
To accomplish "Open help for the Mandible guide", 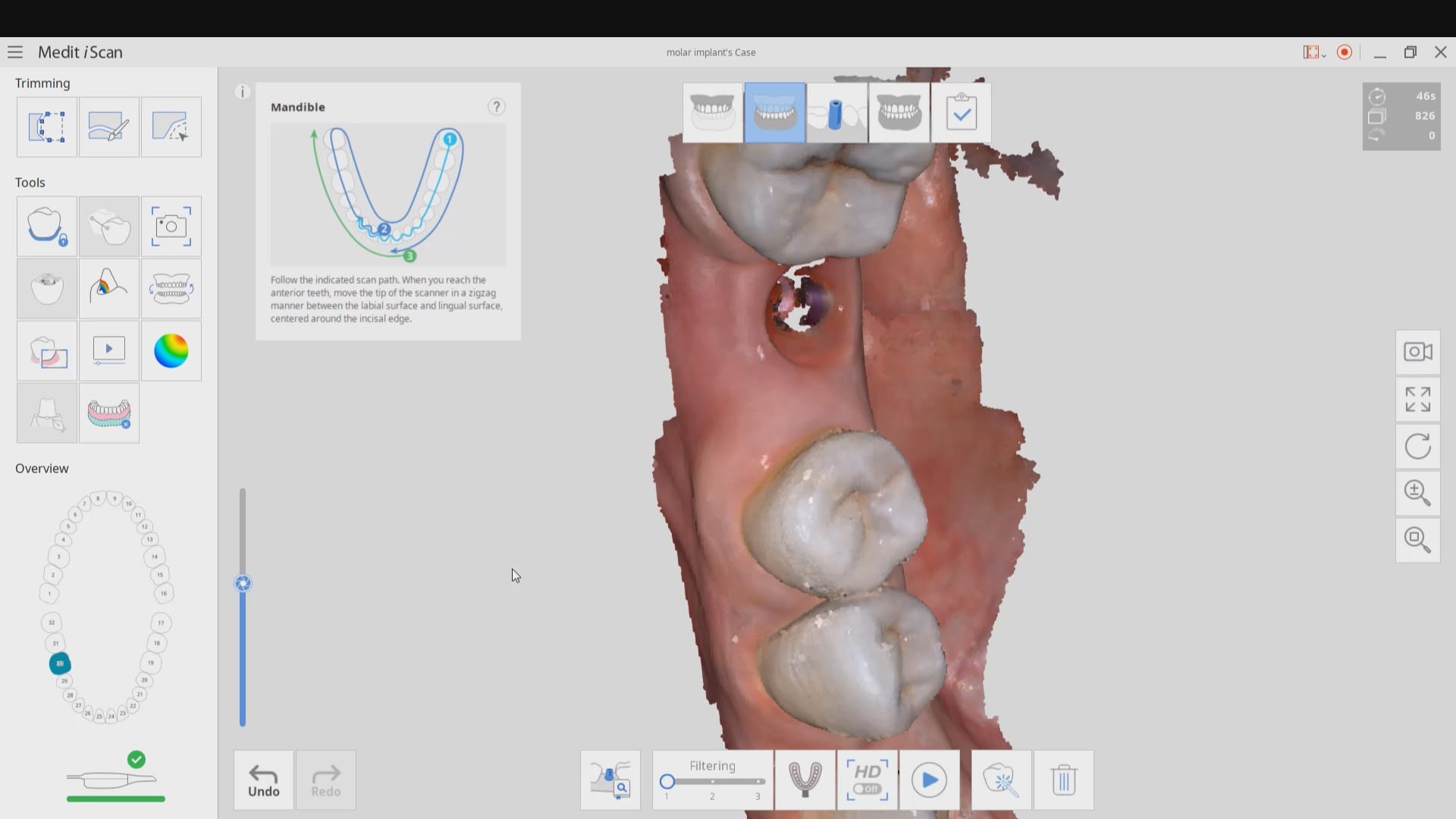I will (x=497, y=107).
